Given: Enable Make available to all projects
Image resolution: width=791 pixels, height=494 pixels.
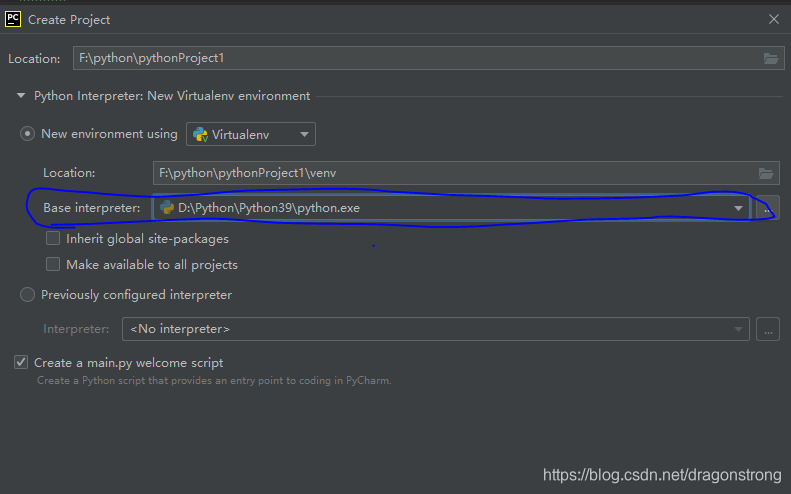Looking at the screenshot, I should pyautogui.click(x=53, y=264).
